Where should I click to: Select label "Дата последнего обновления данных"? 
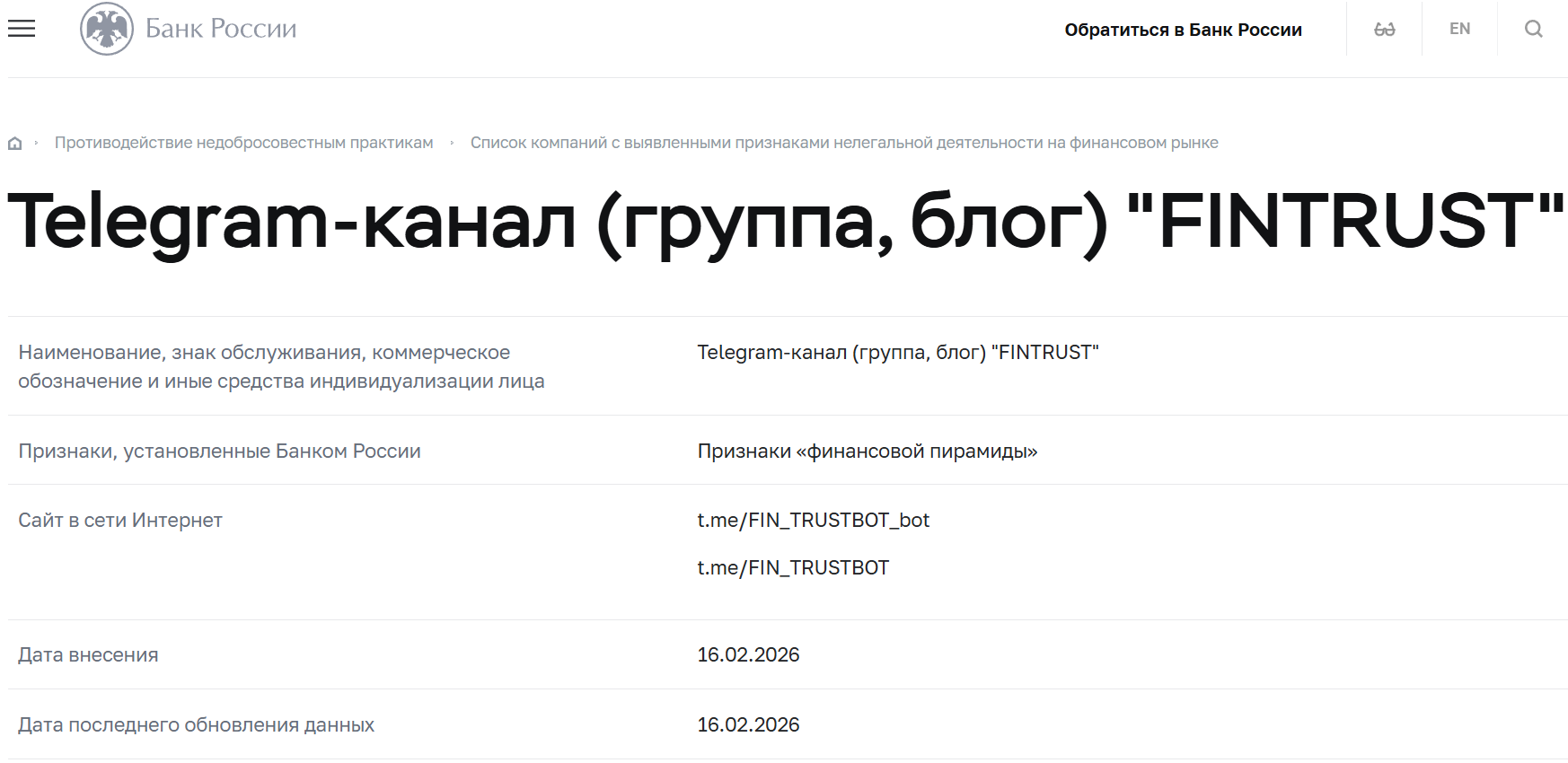pyautogui.click(x=196, y=724)
